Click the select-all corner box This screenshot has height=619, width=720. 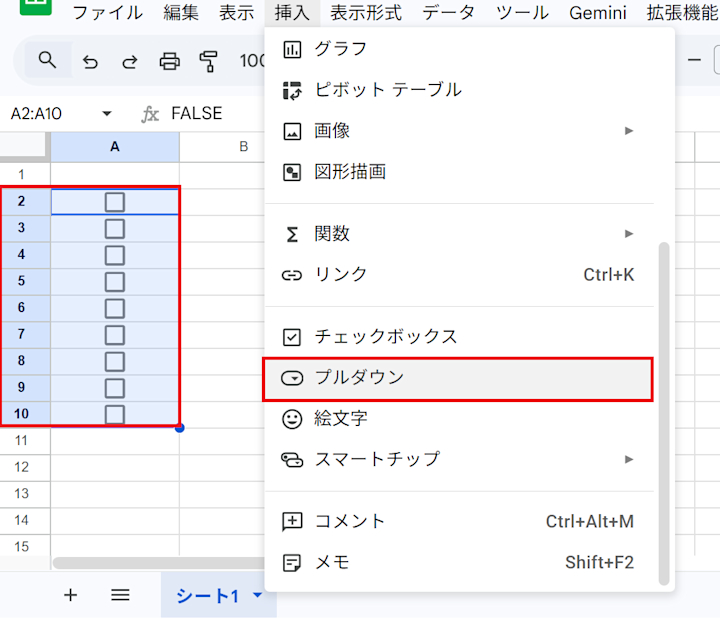24,146
